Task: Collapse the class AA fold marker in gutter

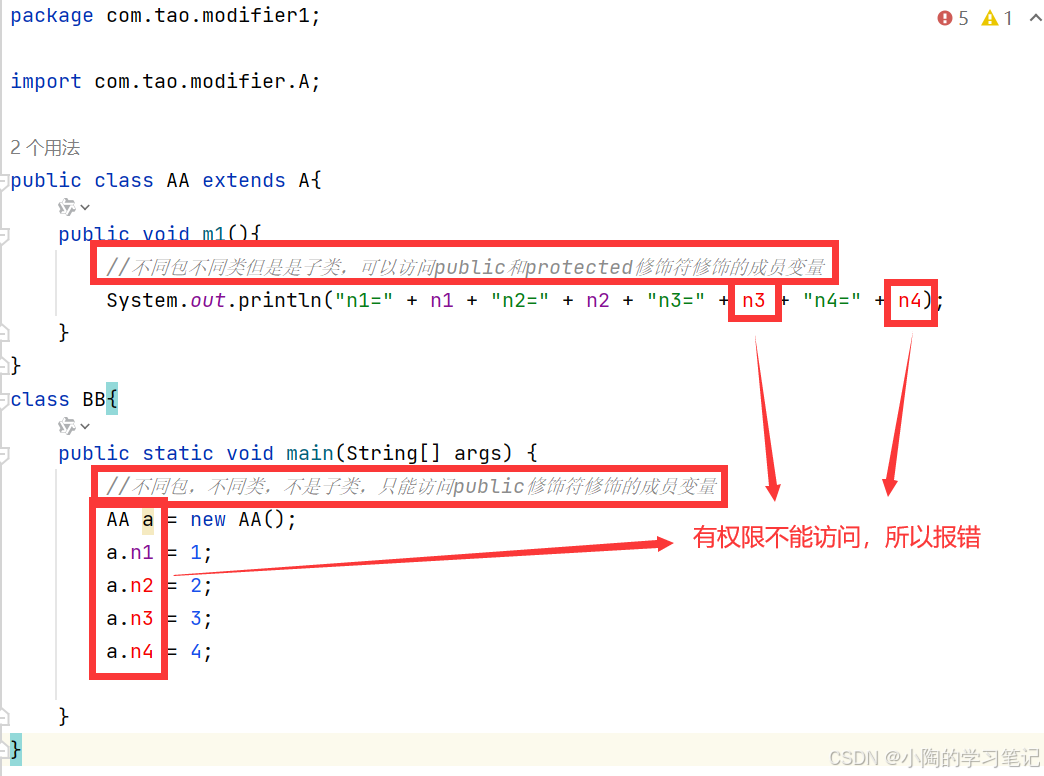Action: tap(4, 181)
